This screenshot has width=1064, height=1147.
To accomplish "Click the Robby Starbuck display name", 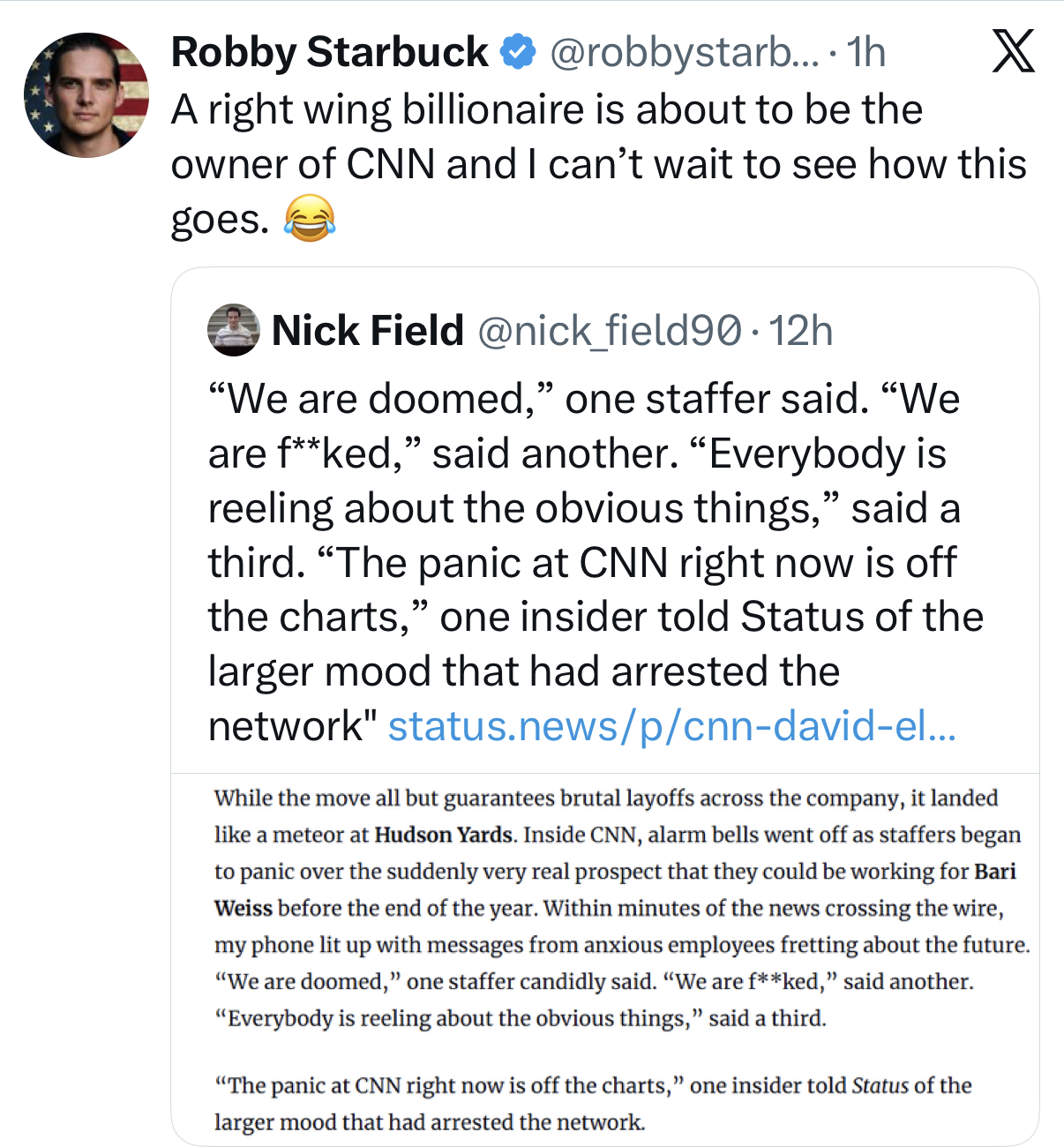I will [x=329, y=52].
